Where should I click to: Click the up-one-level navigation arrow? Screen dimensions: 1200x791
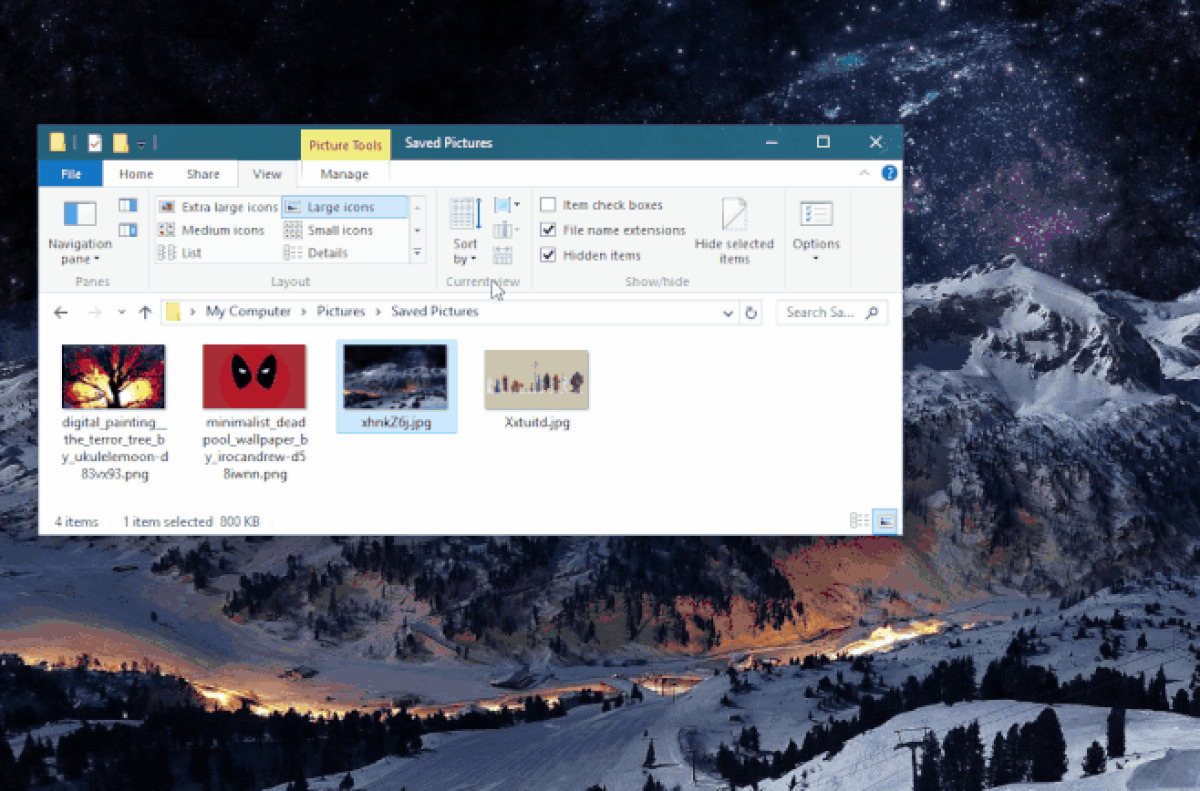click(144, 312)
